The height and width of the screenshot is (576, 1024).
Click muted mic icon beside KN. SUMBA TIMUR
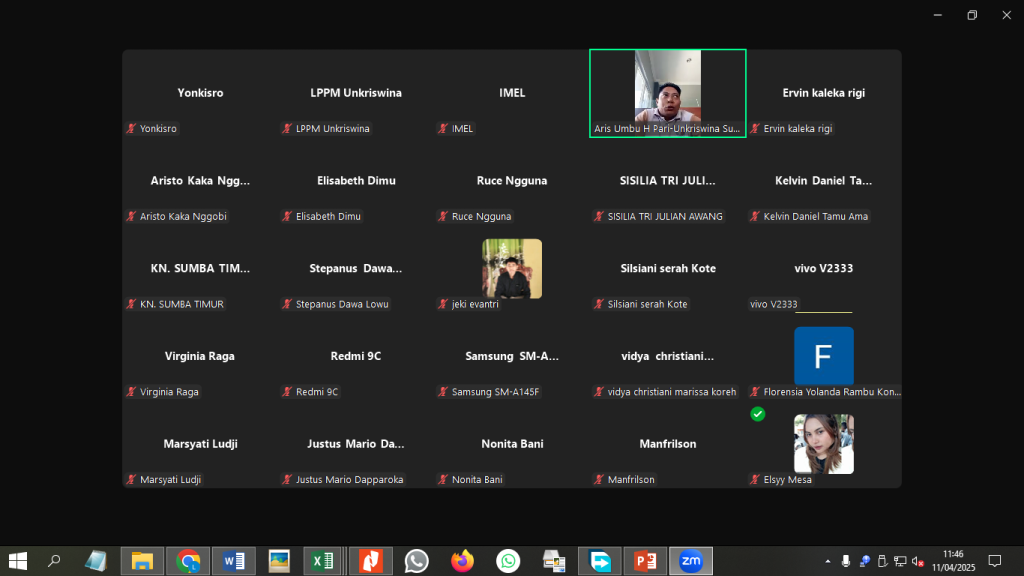point(131,304)
